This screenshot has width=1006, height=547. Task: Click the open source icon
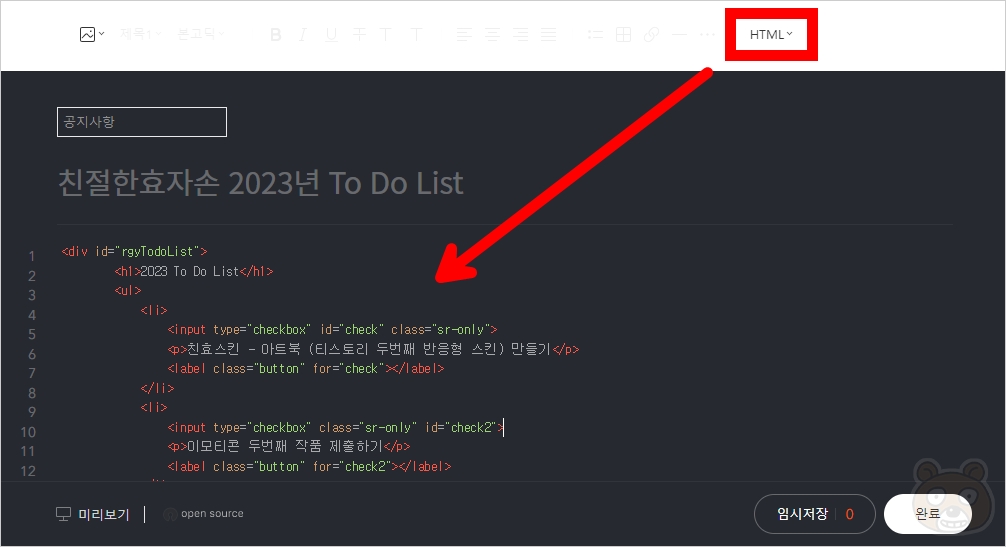coord(170,514)
